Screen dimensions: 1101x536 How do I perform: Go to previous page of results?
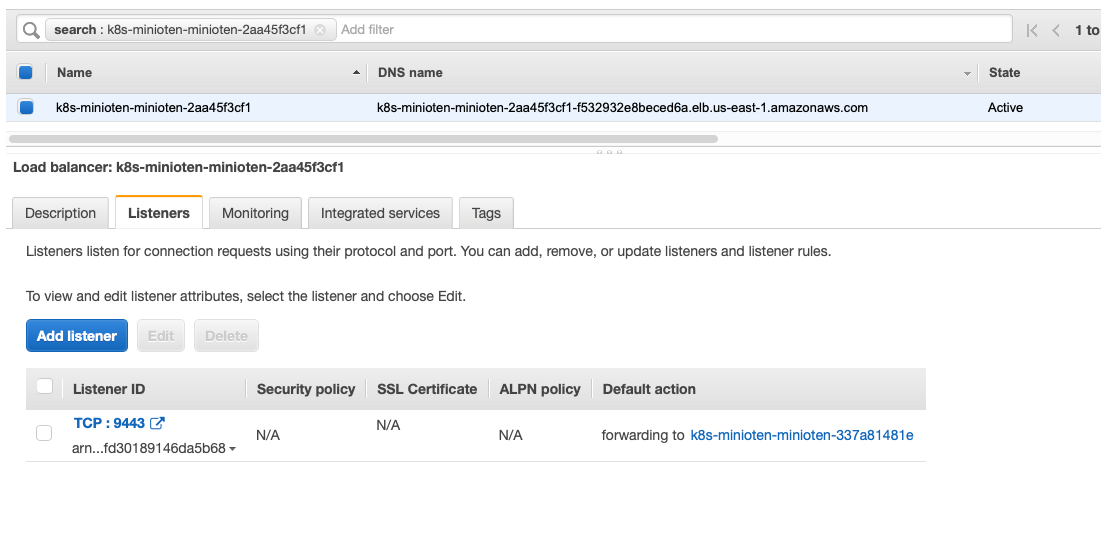(1056, 30)
